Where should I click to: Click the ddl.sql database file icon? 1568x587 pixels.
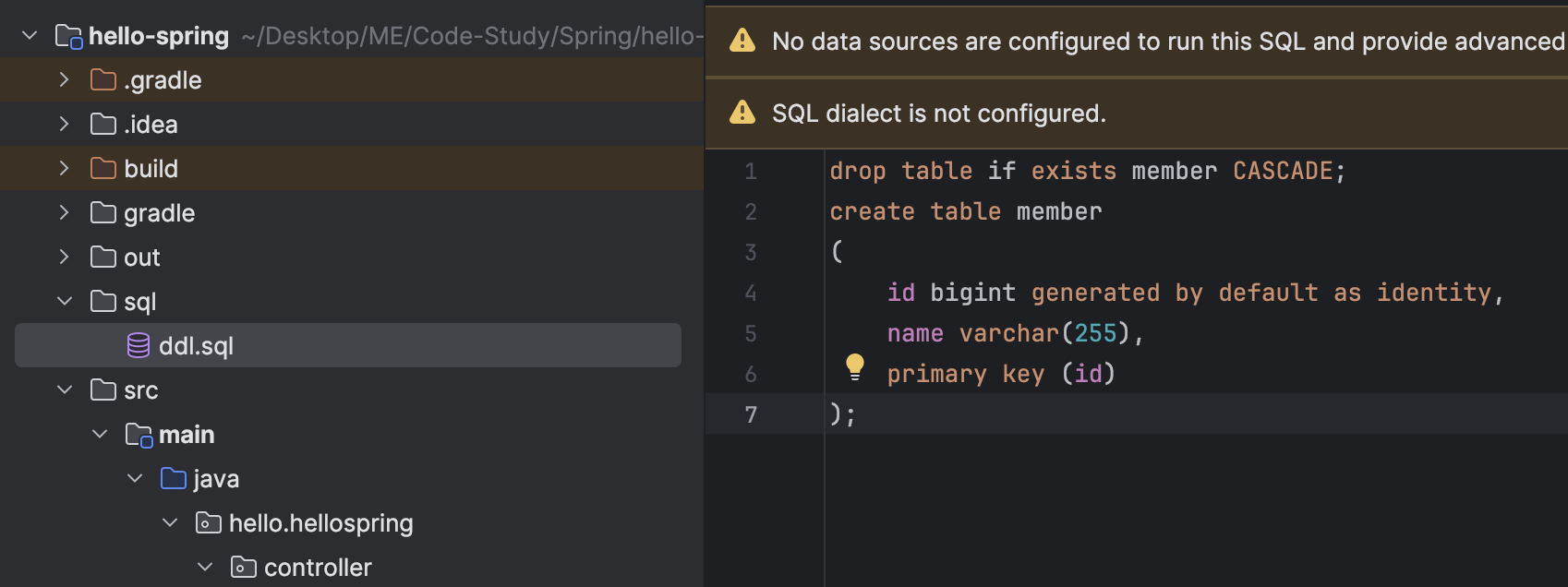139,346
